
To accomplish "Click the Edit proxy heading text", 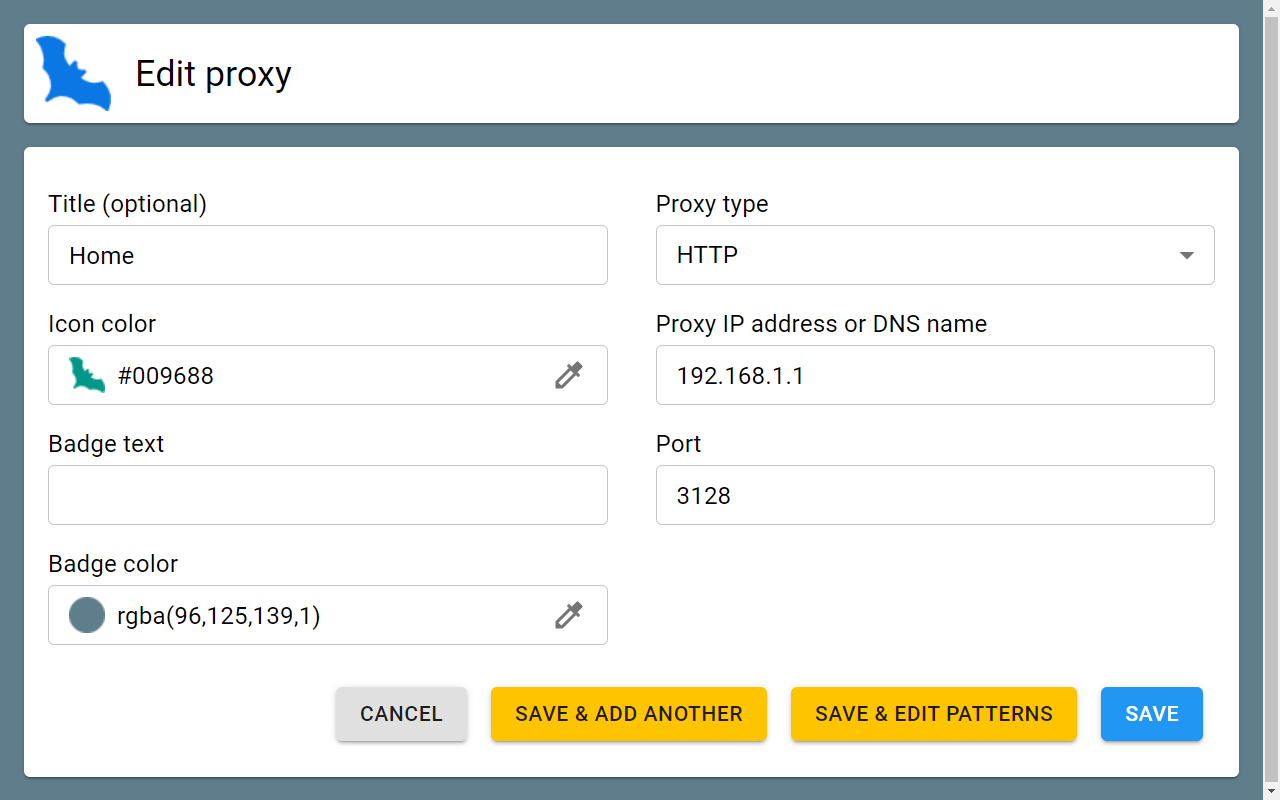I will (214, 74).
